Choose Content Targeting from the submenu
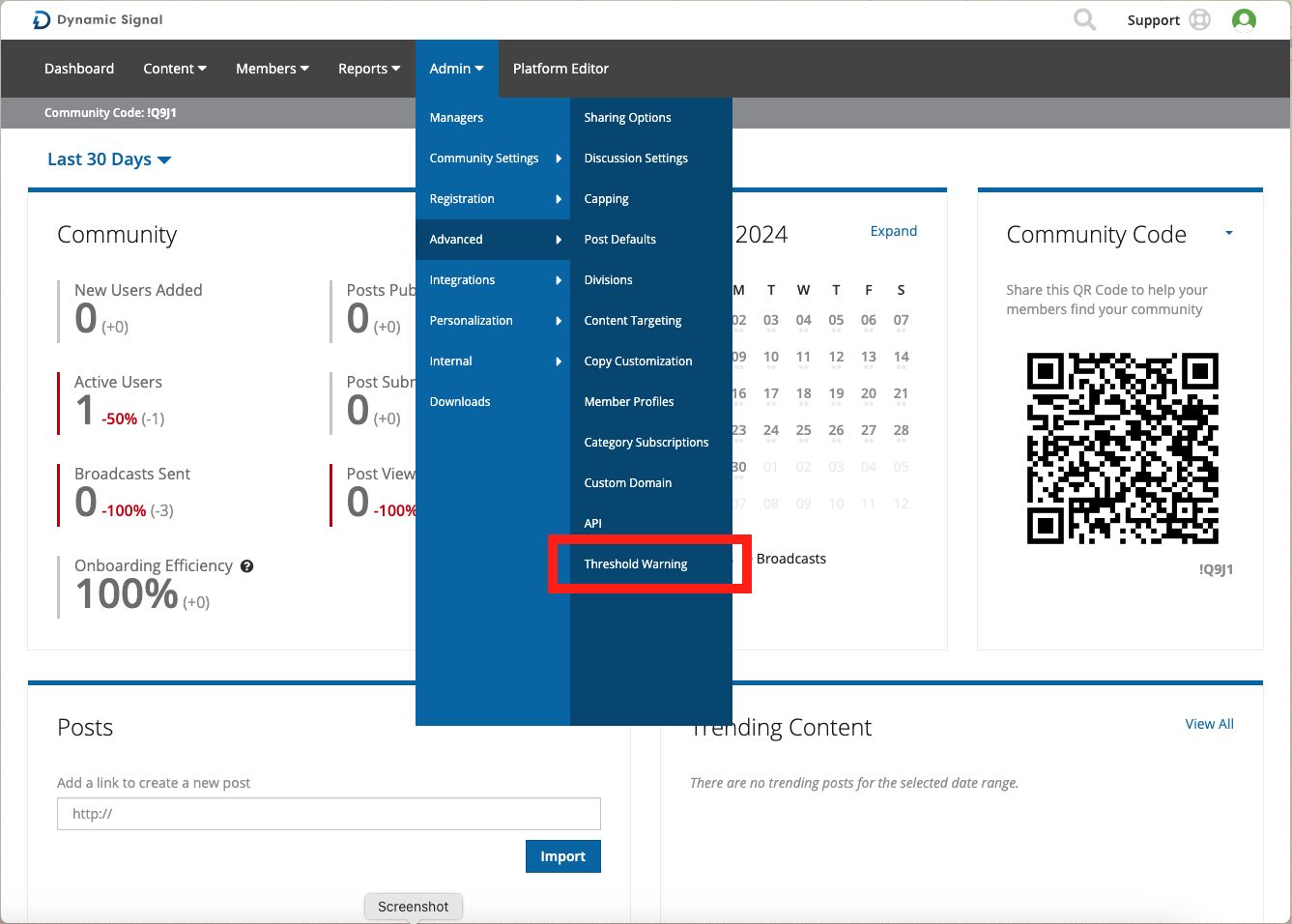 coord(633,321)
